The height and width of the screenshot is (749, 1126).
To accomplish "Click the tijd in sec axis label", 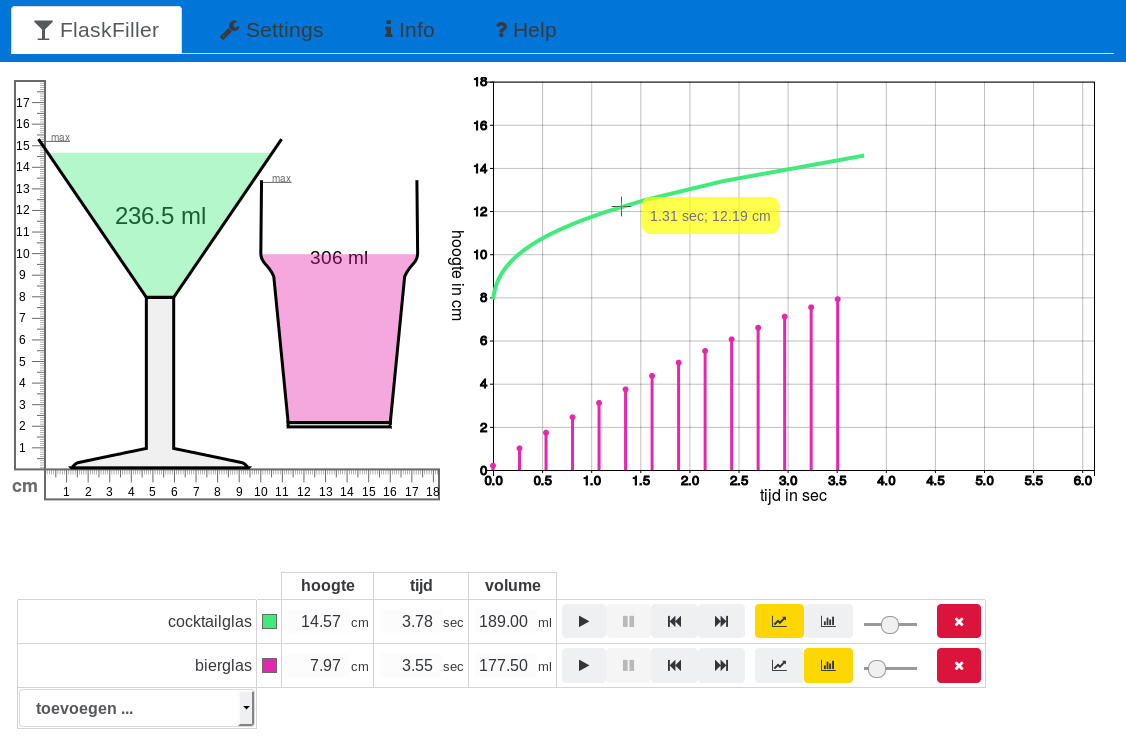I will click(x=793, y=496).
